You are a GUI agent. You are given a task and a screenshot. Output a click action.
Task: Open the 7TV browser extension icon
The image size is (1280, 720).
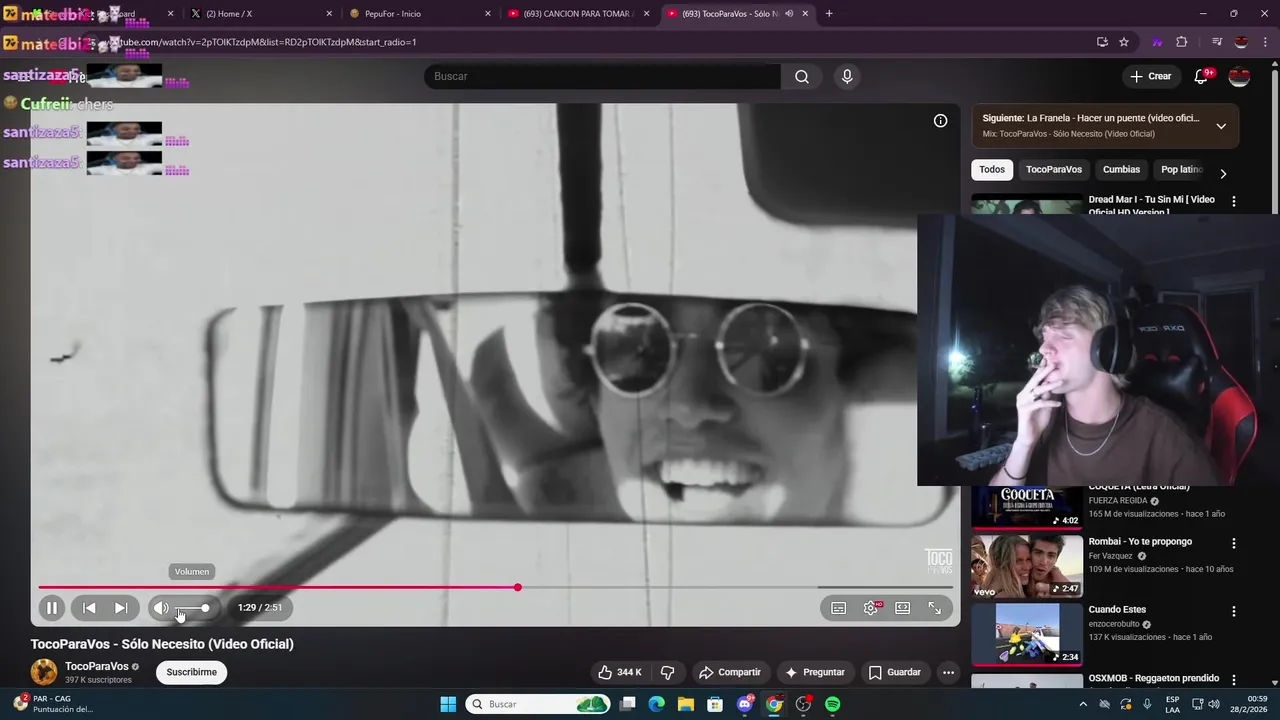pyautogui.click(x=1158, y=42)
